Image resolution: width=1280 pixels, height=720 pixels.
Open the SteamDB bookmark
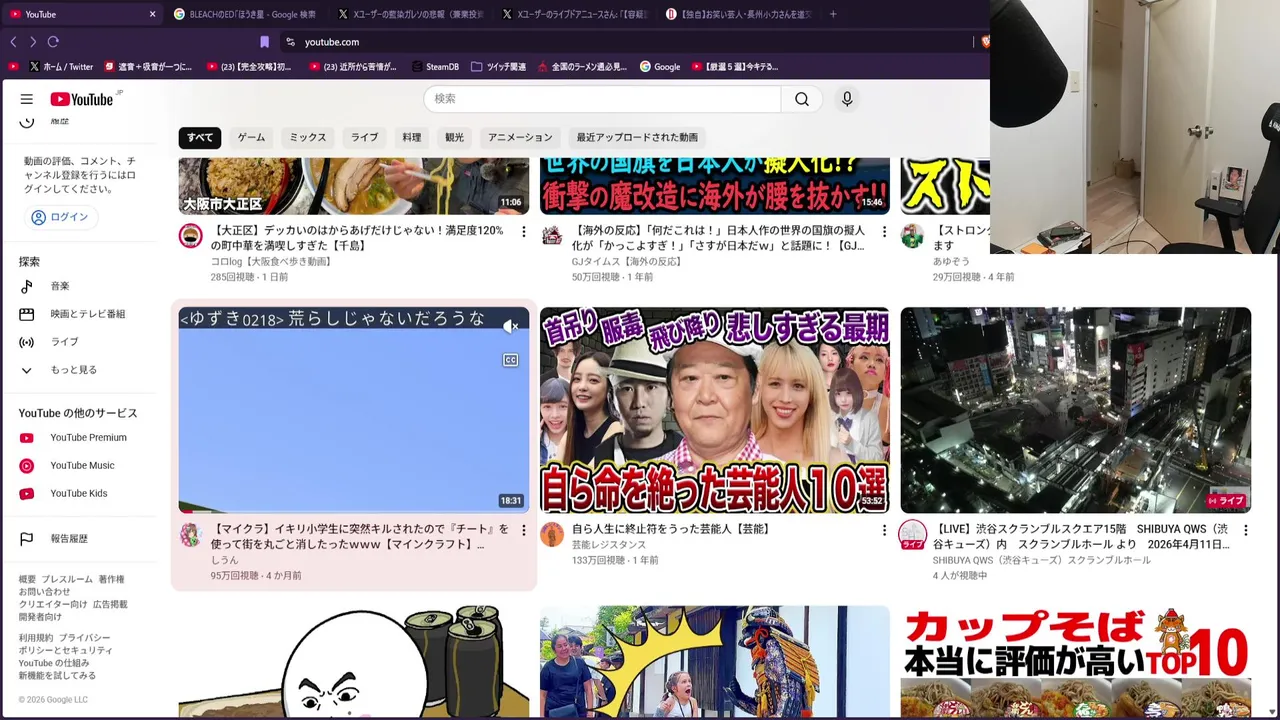tap(435, 67)
